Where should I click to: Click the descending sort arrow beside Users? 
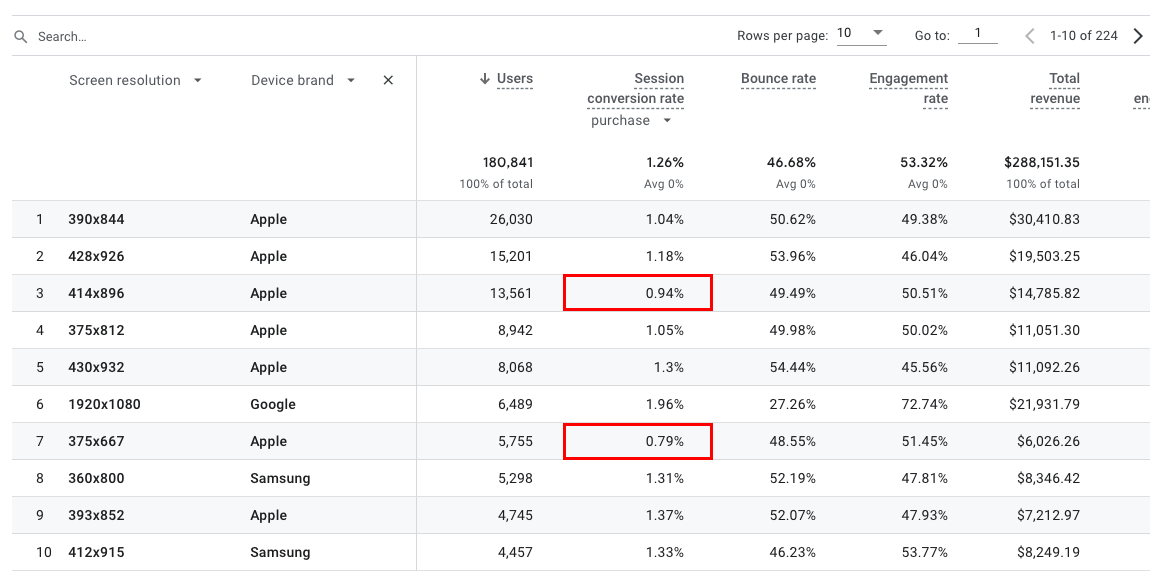click(x=485, y=79)
